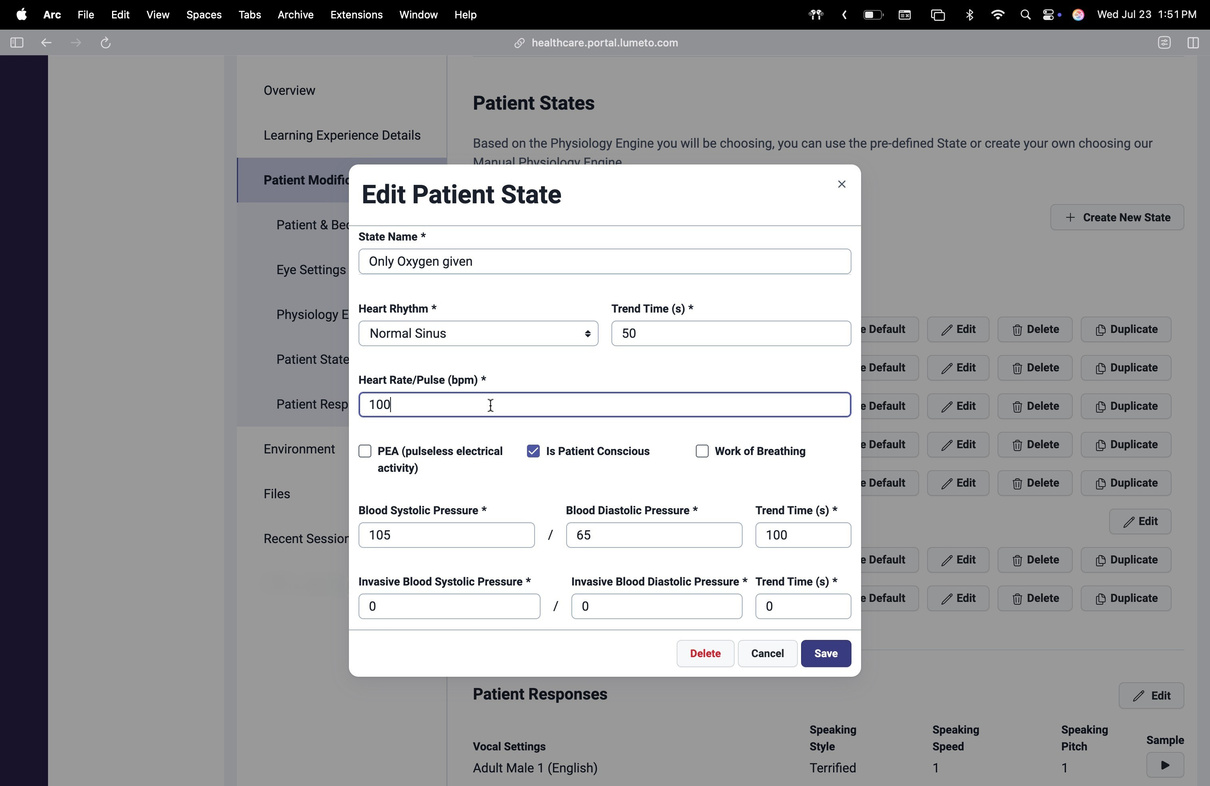
Task: Click the Heart Rhythm Trend Time field
Action: point(731,333)
